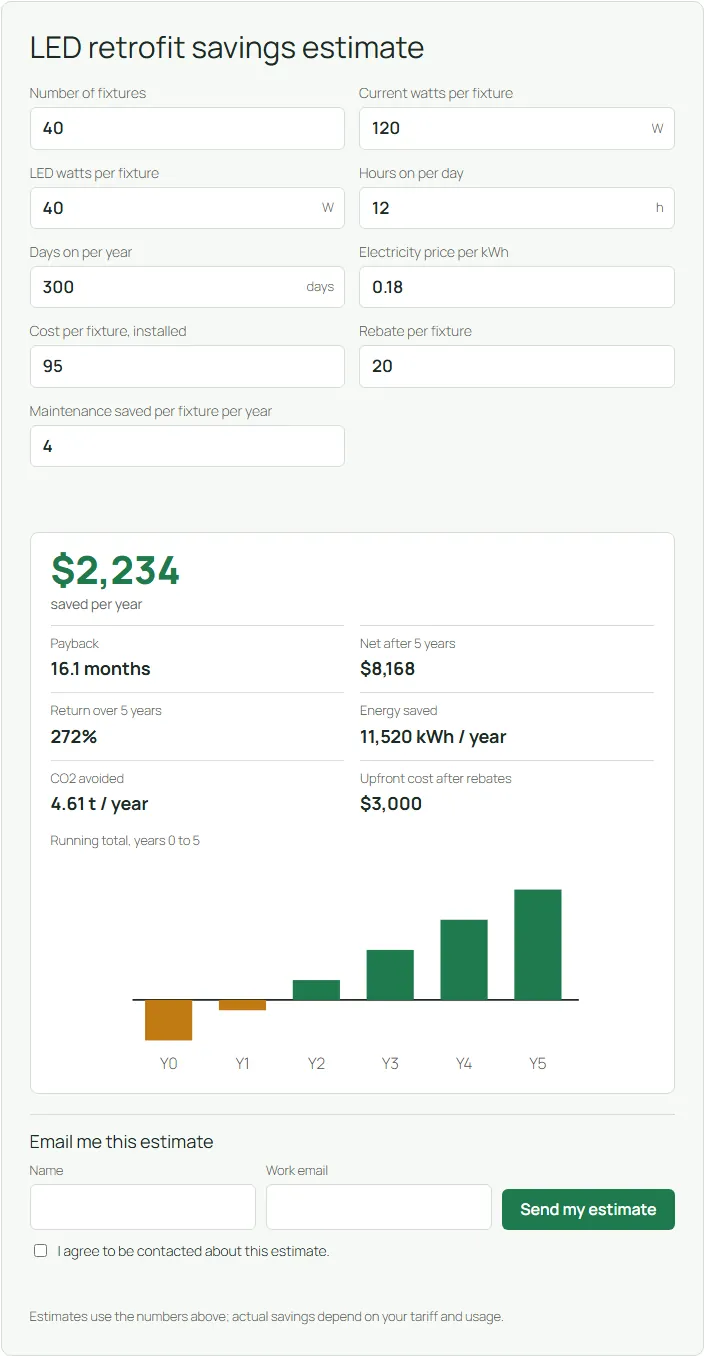Edit the Current watts per fixture field

point(516,128)
